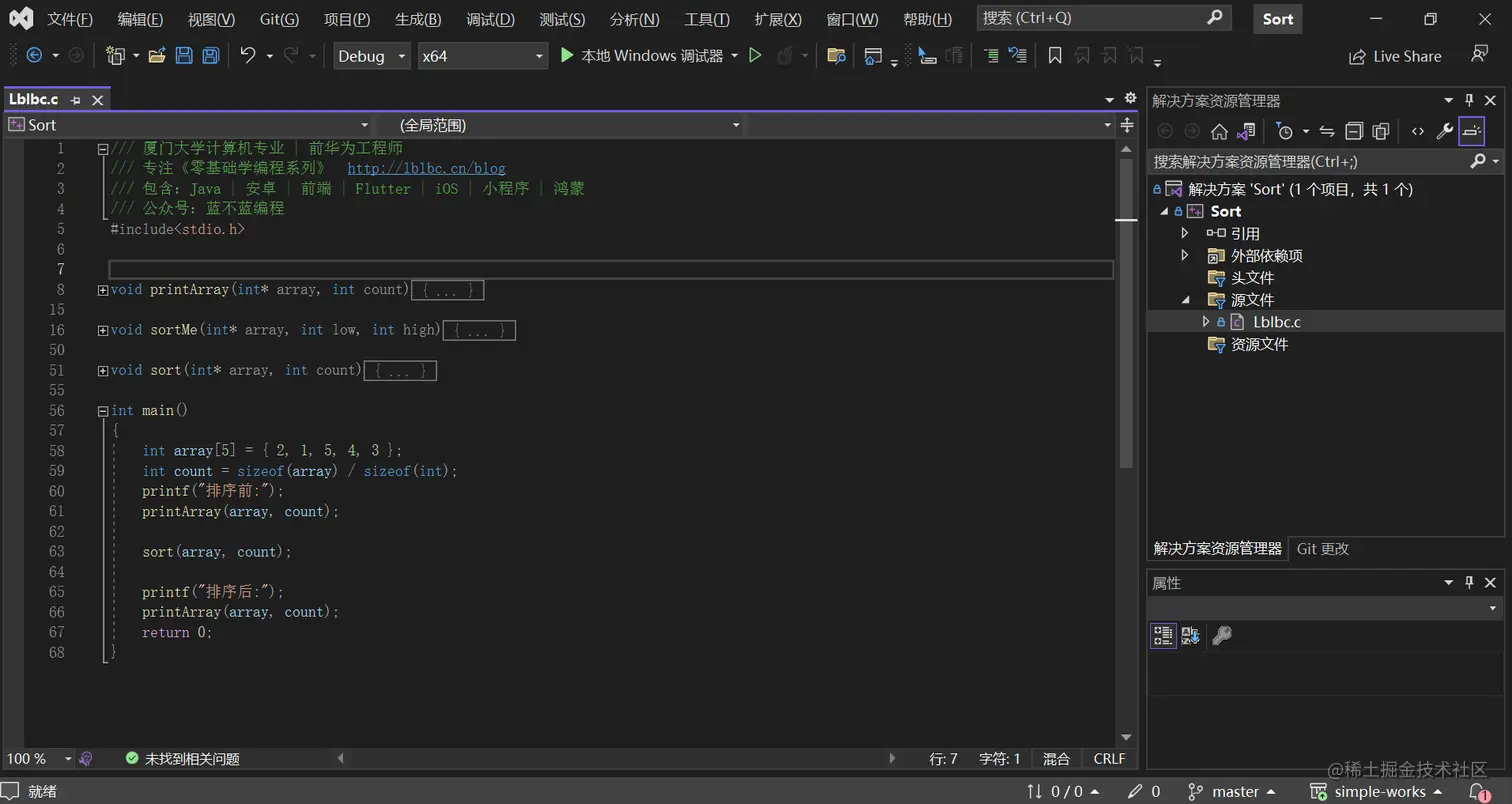Open the 100 % zoom level dropdown
Image resolution: width=1512 pixels, height=804 pixels.
40,759
